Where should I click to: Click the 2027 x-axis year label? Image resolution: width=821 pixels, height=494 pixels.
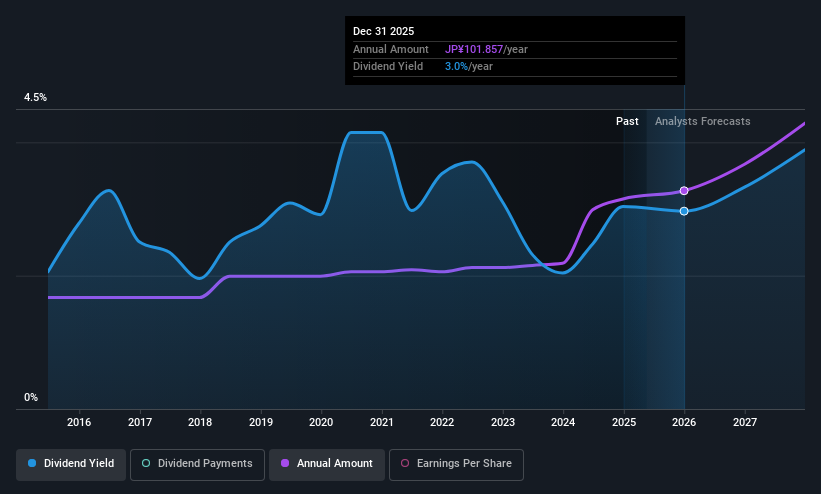[x=745, y=422]
